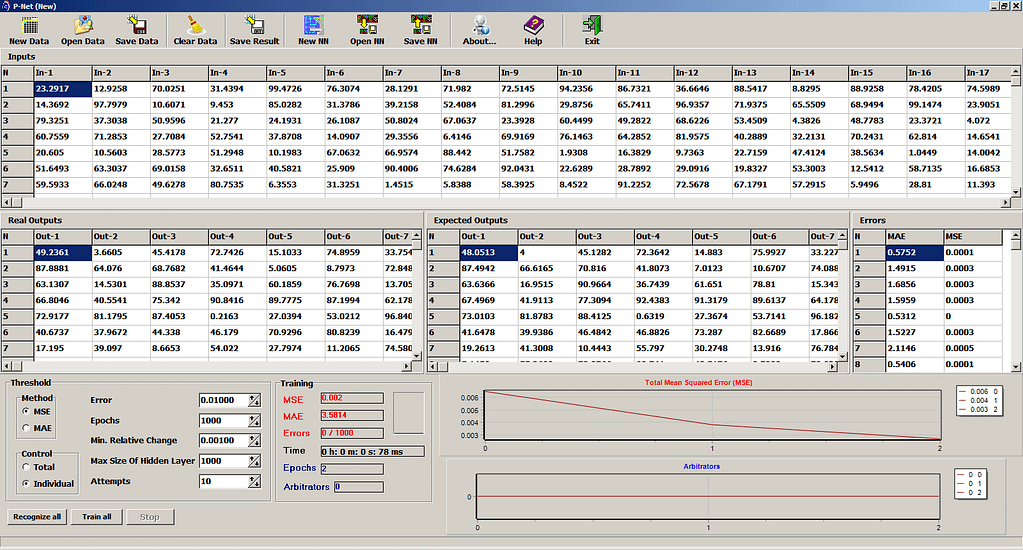This screenshot has width=1023, height=550.
Task: Click the Save Result toolbar icon
Action: (x=254, y=30)
